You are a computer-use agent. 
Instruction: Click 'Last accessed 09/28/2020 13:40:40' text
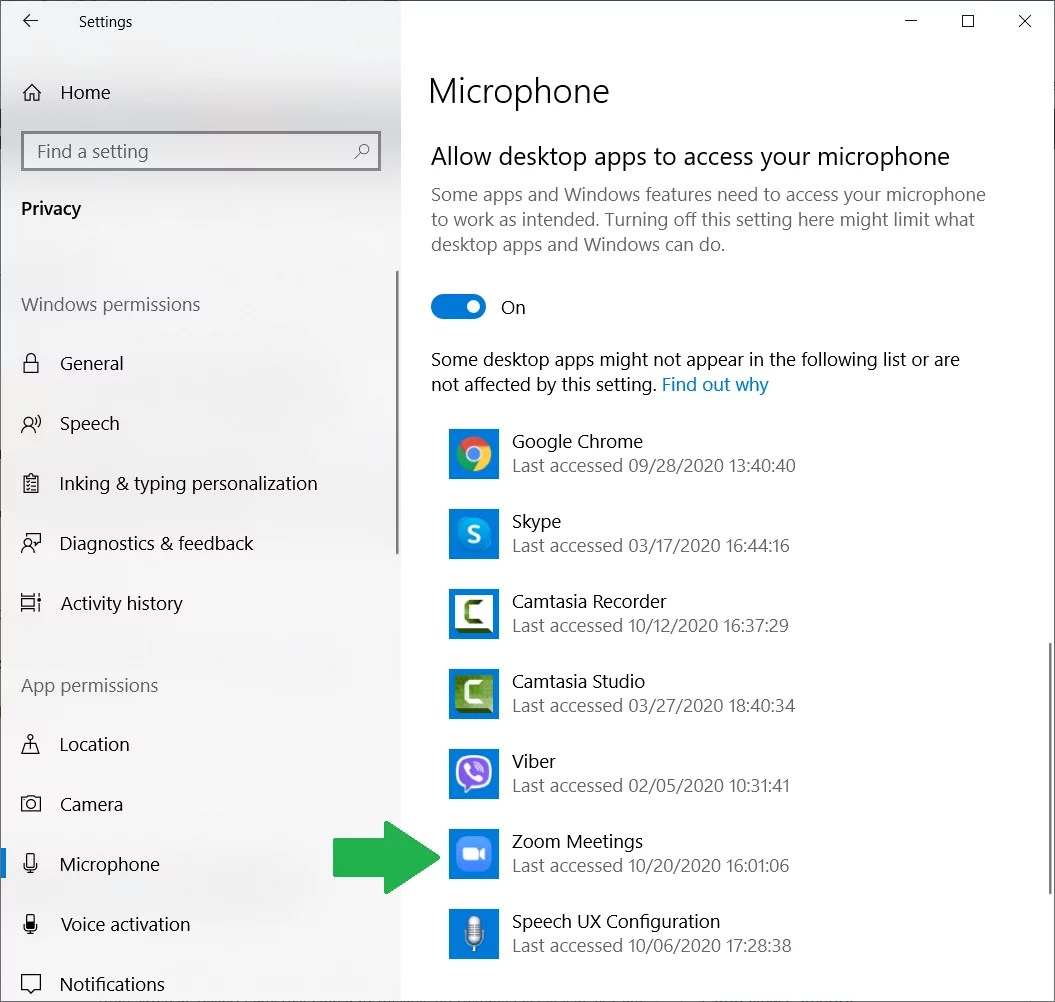click(x=653, y=466)
